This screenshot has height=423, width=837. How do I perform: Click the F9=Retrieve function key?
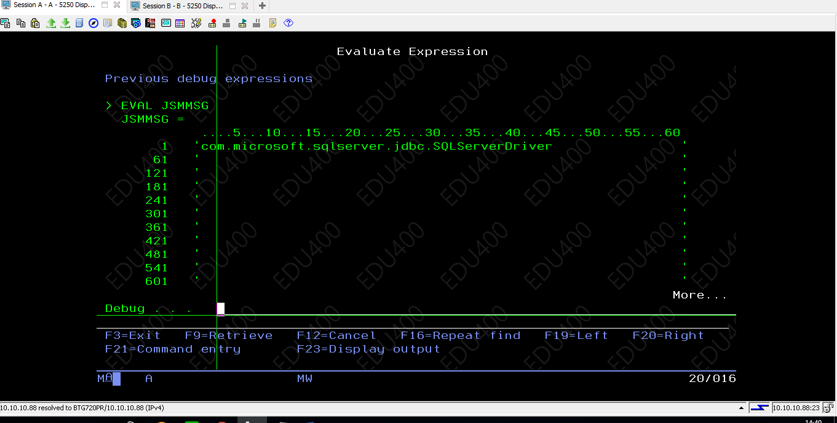(x=228, y=335)
